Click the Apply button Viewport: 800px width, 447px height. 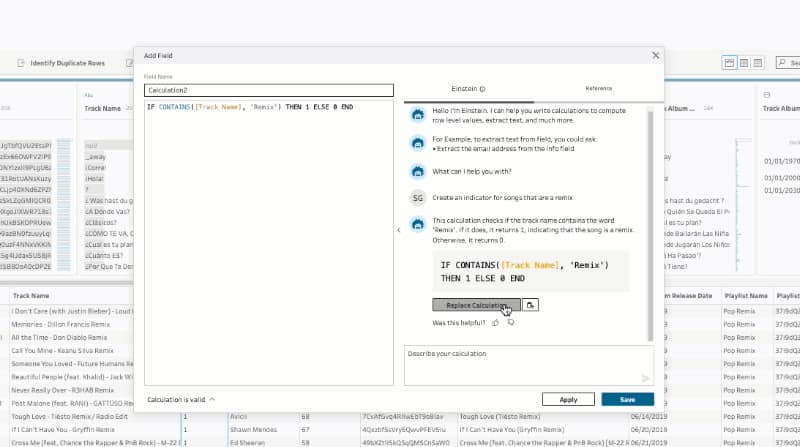[568, 399]
